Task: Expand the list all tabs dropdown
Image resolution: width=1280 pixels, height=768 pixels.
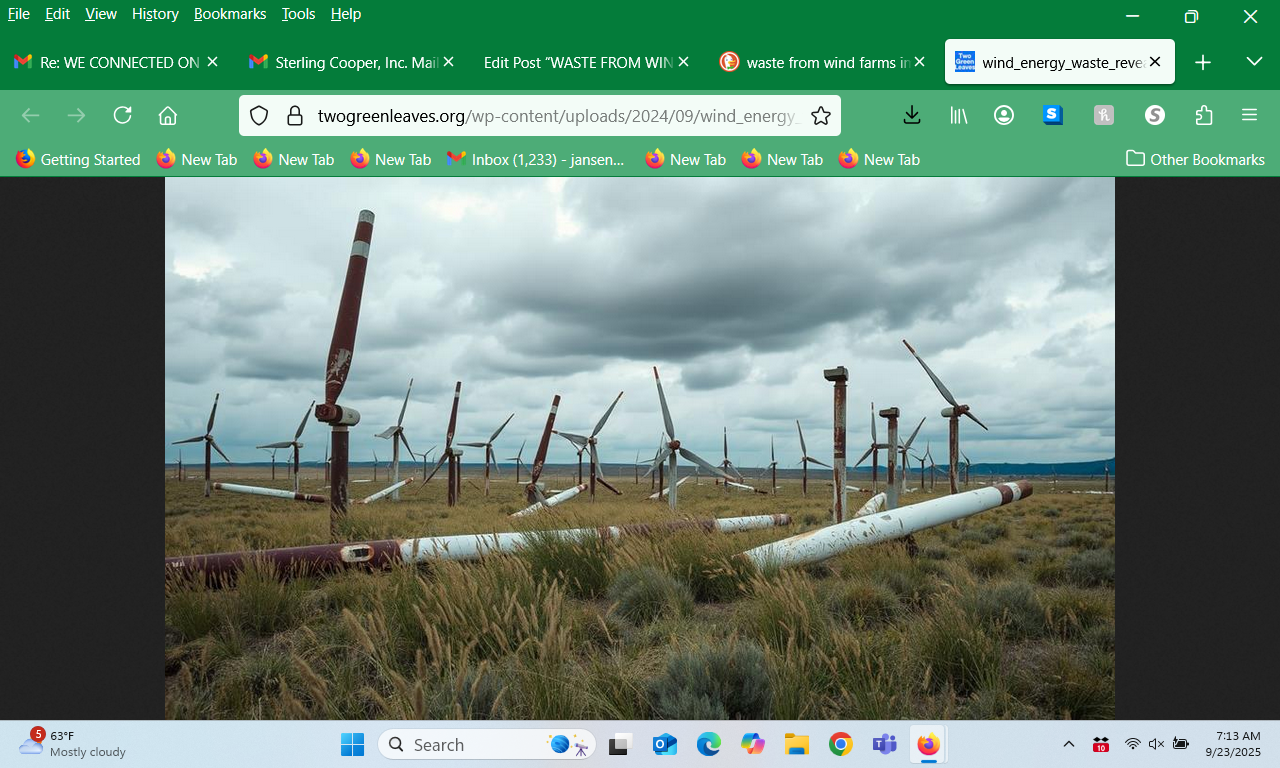Action: tap(1254, 62)
